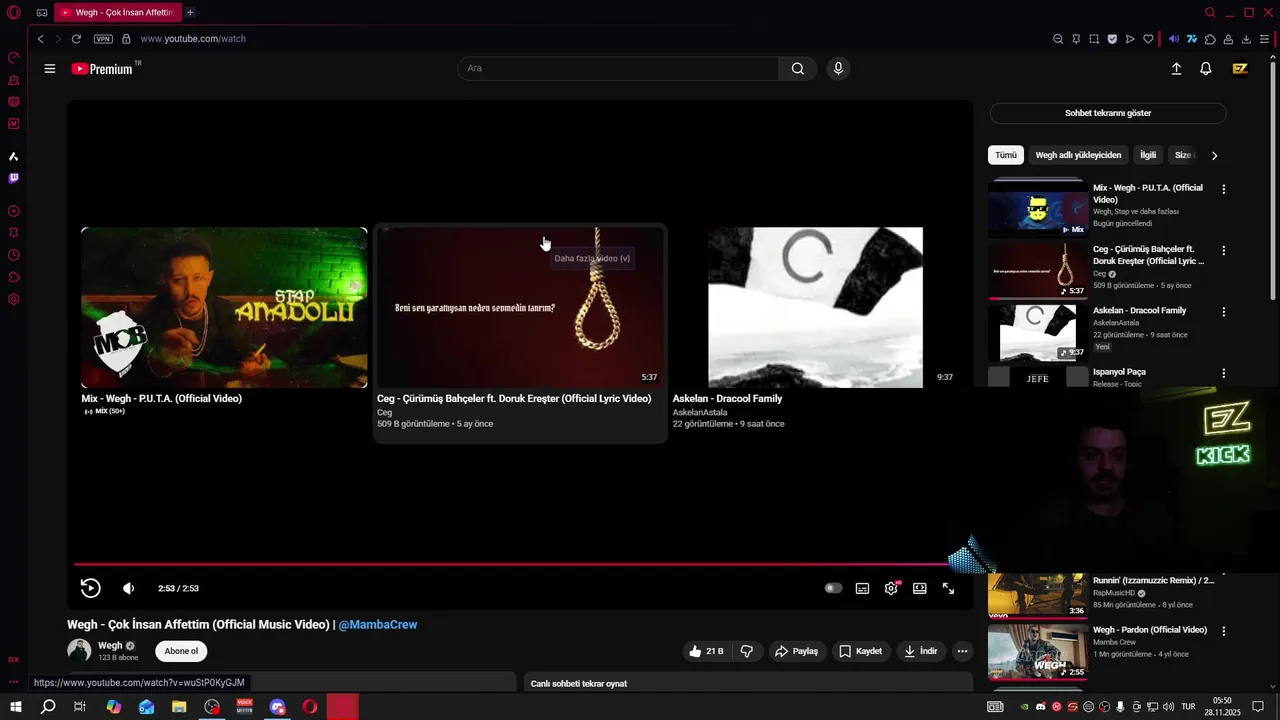This screenshot has height=720, width=1280.
Task: Go back in browser history
Action: [40, 39]
